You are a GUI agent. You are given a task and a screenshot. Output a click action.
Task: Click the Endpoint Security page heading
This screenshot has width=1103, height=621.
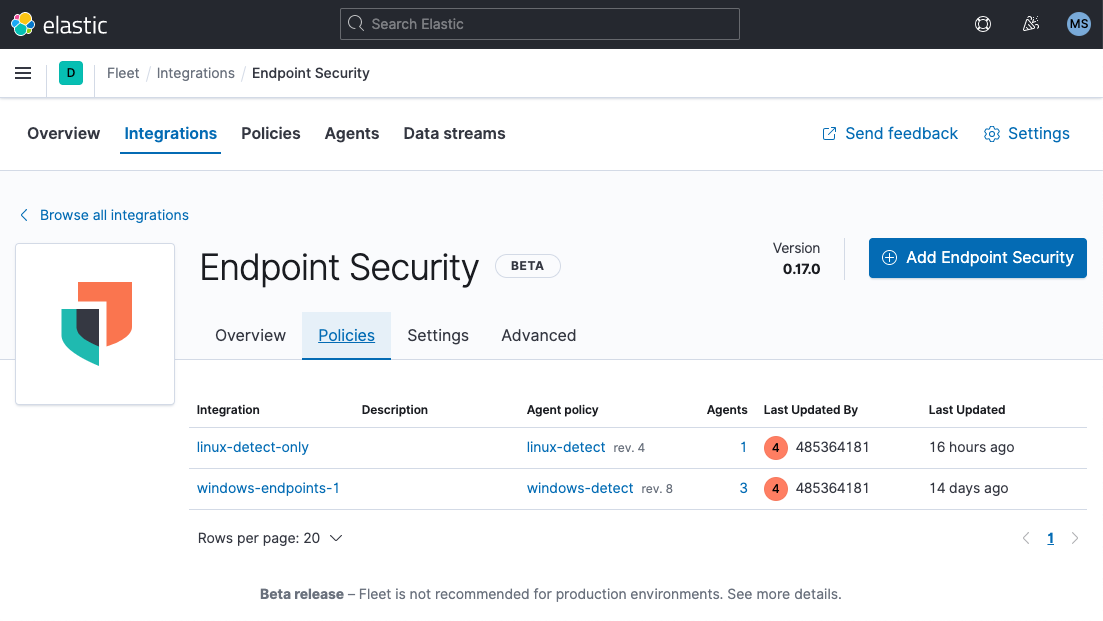pyautogui.click(x=339, y=267)
